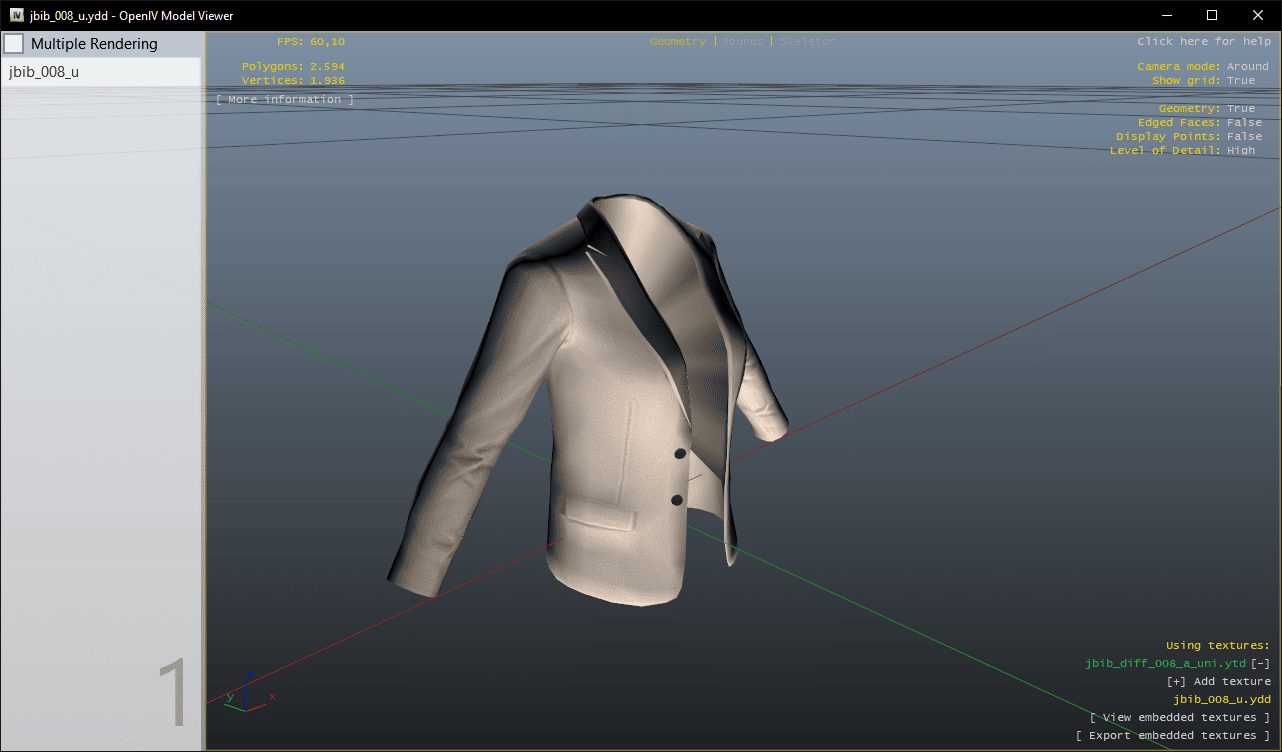Maximize the Model Viewer window

tap(1212, 15)
